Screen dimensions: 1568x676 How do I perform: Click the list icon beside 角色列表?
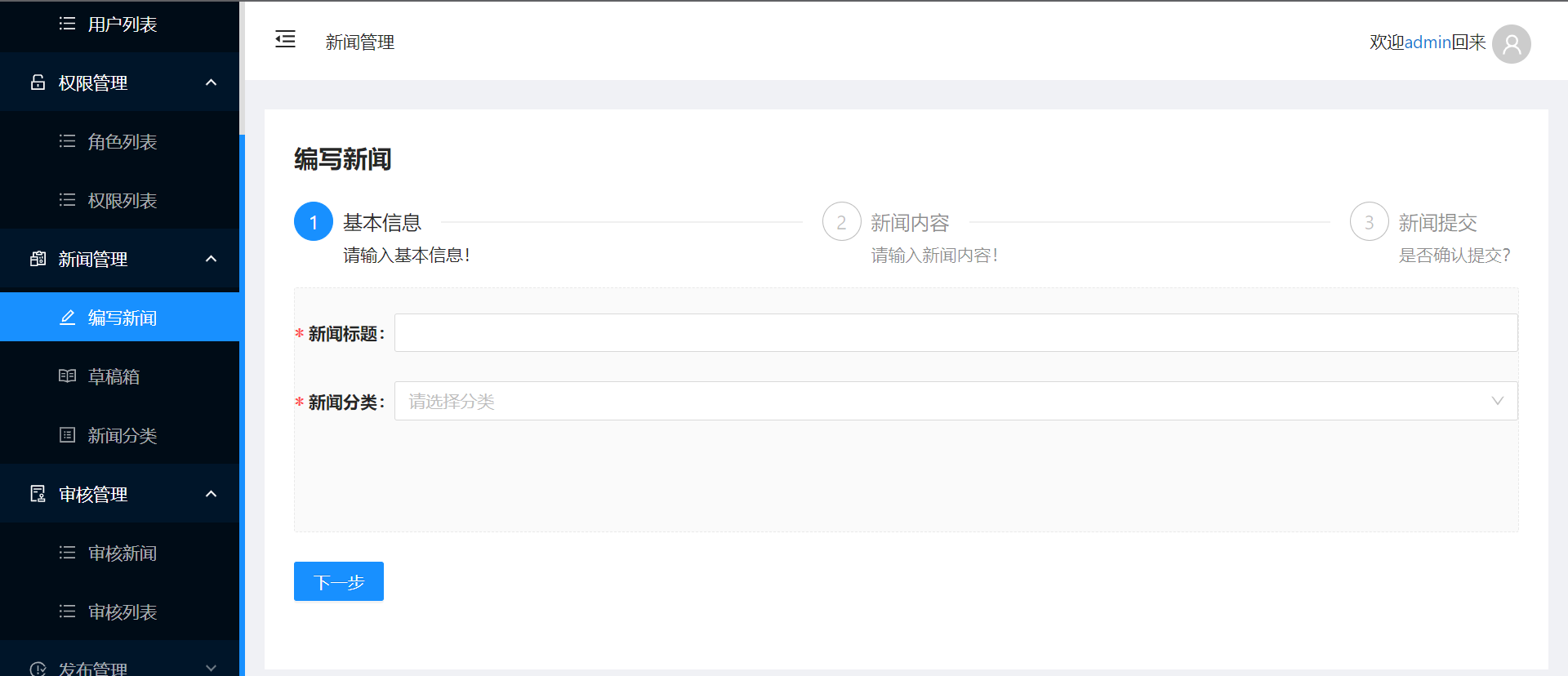pyautogui.click(x=68, y=141)
